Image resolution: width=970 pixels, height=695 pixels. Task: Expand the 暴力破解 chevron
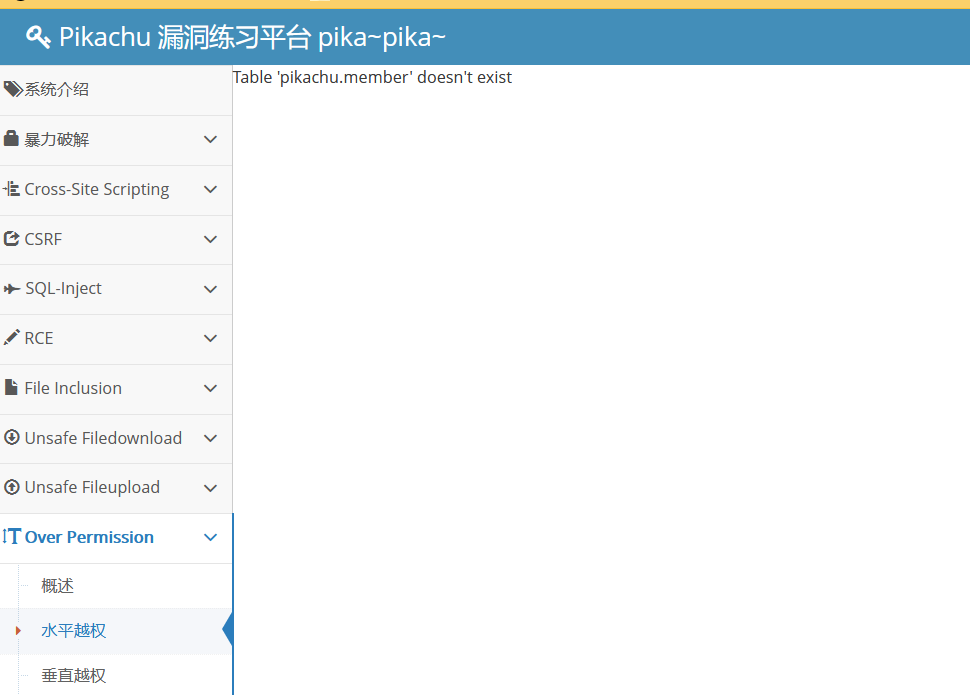tap(210, 140)
